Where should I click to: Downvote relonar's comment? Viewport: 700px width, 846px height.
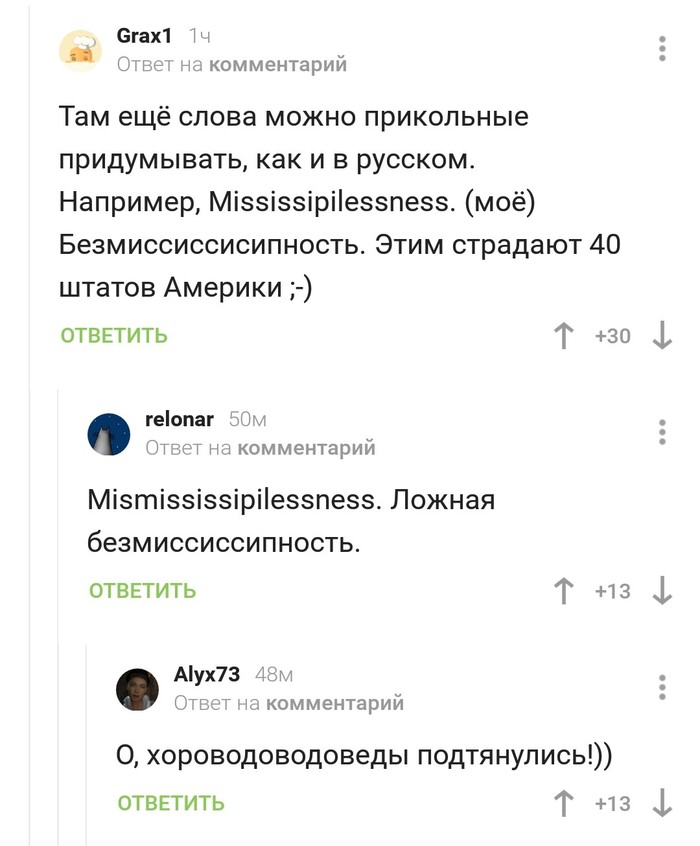[x=662, y=591]
